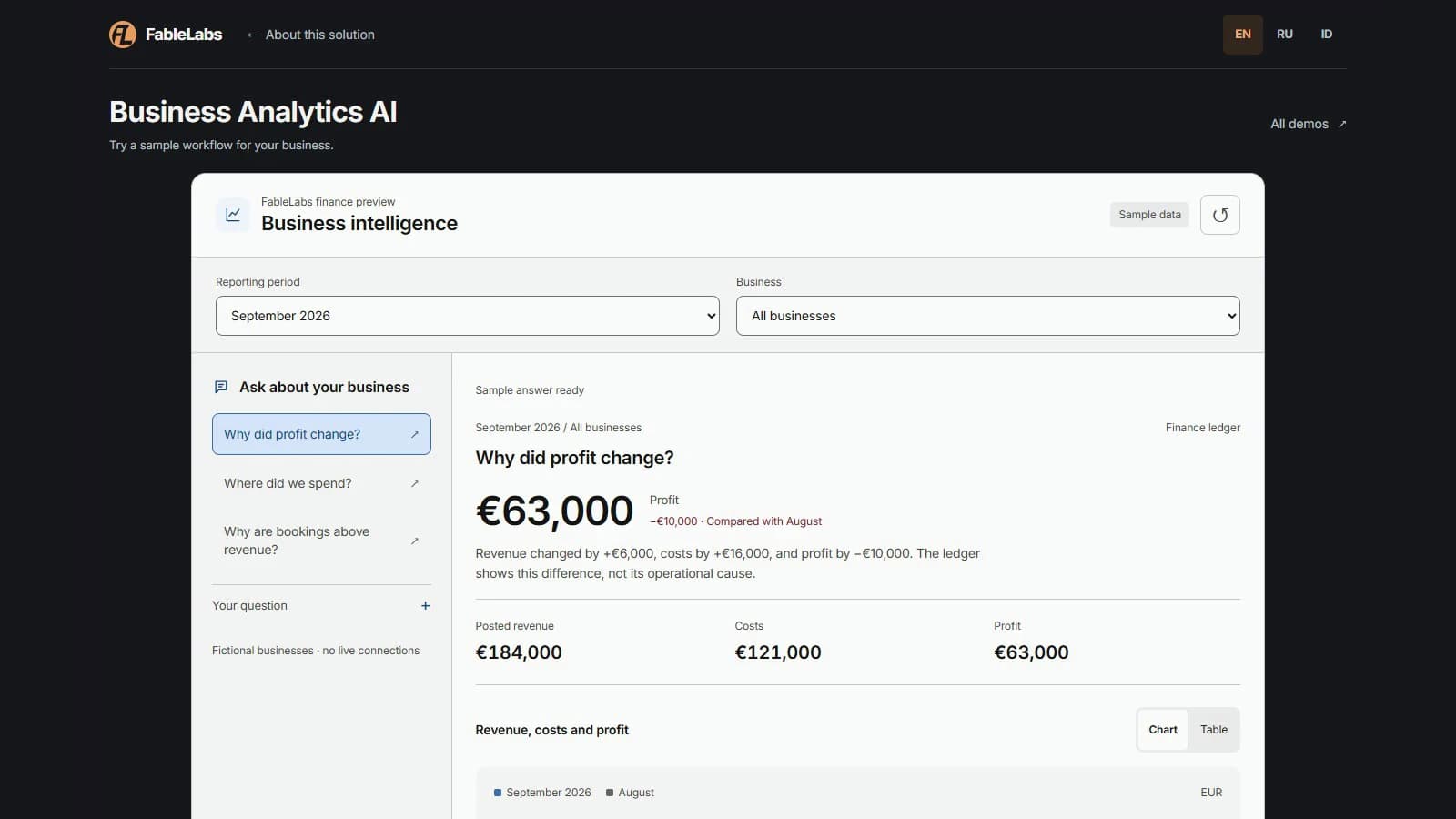
Task: Select EN language
Action: click(1243, 35)
